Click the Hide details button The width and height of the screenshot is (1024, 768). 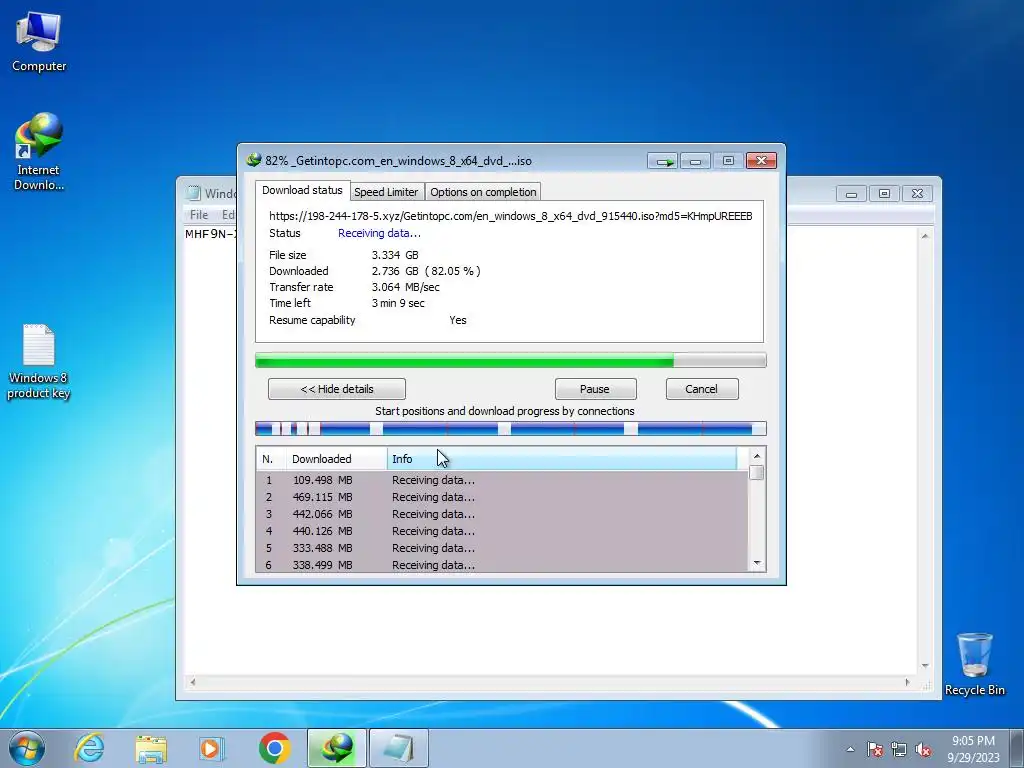click(x=337, y=389)
